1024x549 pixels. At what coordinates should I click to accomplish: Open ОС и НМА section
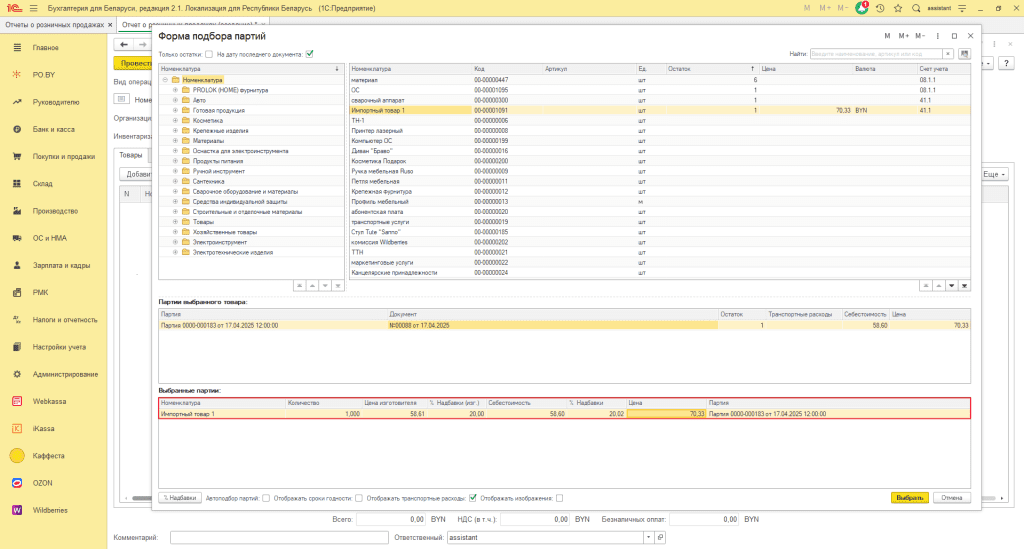pyautogui.click(x=50, y=238)
